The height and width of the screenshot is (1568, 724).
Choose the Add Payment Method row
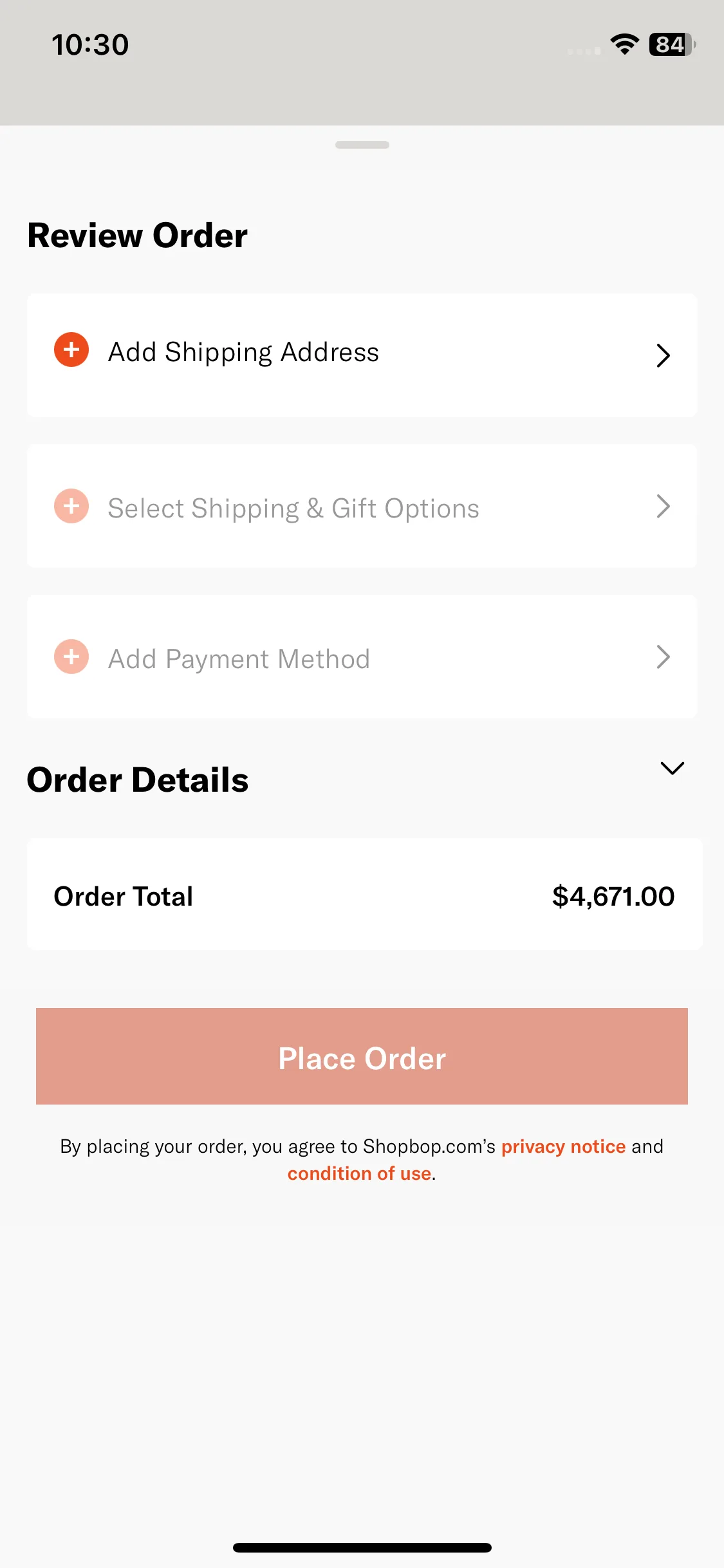tap(362, 657)
